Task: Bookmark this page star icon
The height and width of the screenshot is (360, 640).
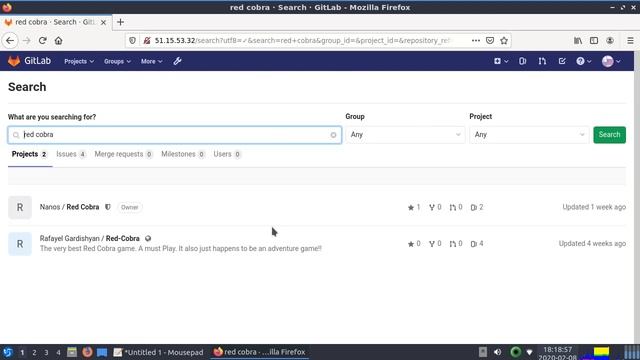Action: click(x=504, y=40)
